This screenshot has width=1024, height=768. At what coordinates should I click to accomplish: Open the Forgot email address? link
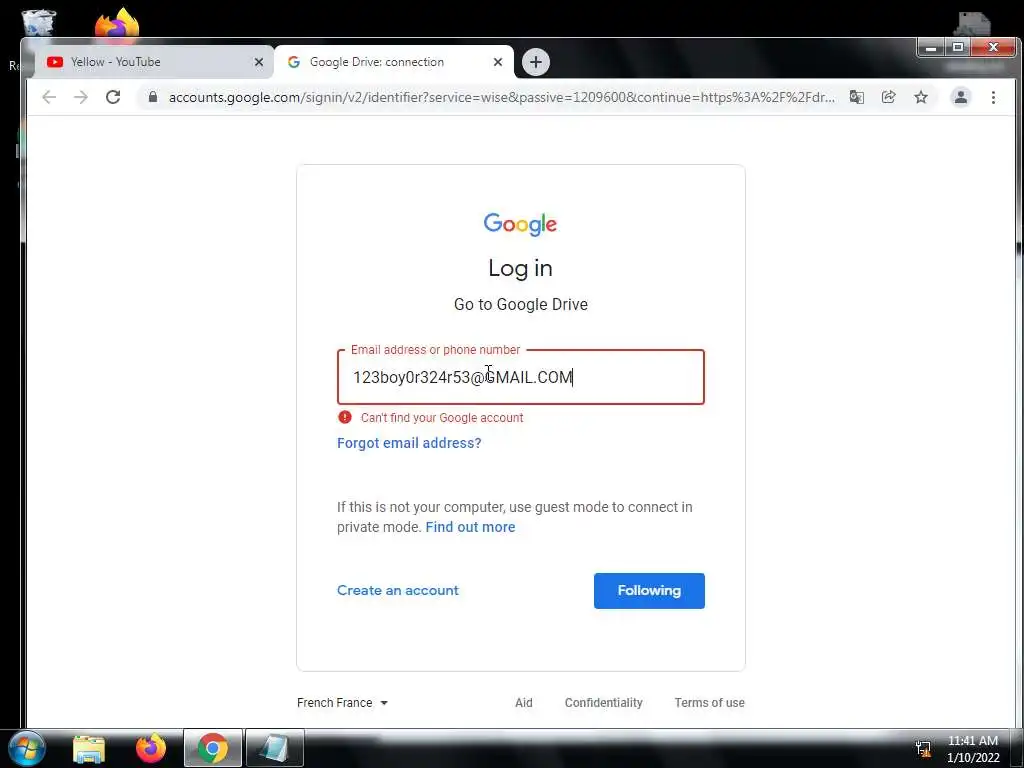[x=409, y=443]
